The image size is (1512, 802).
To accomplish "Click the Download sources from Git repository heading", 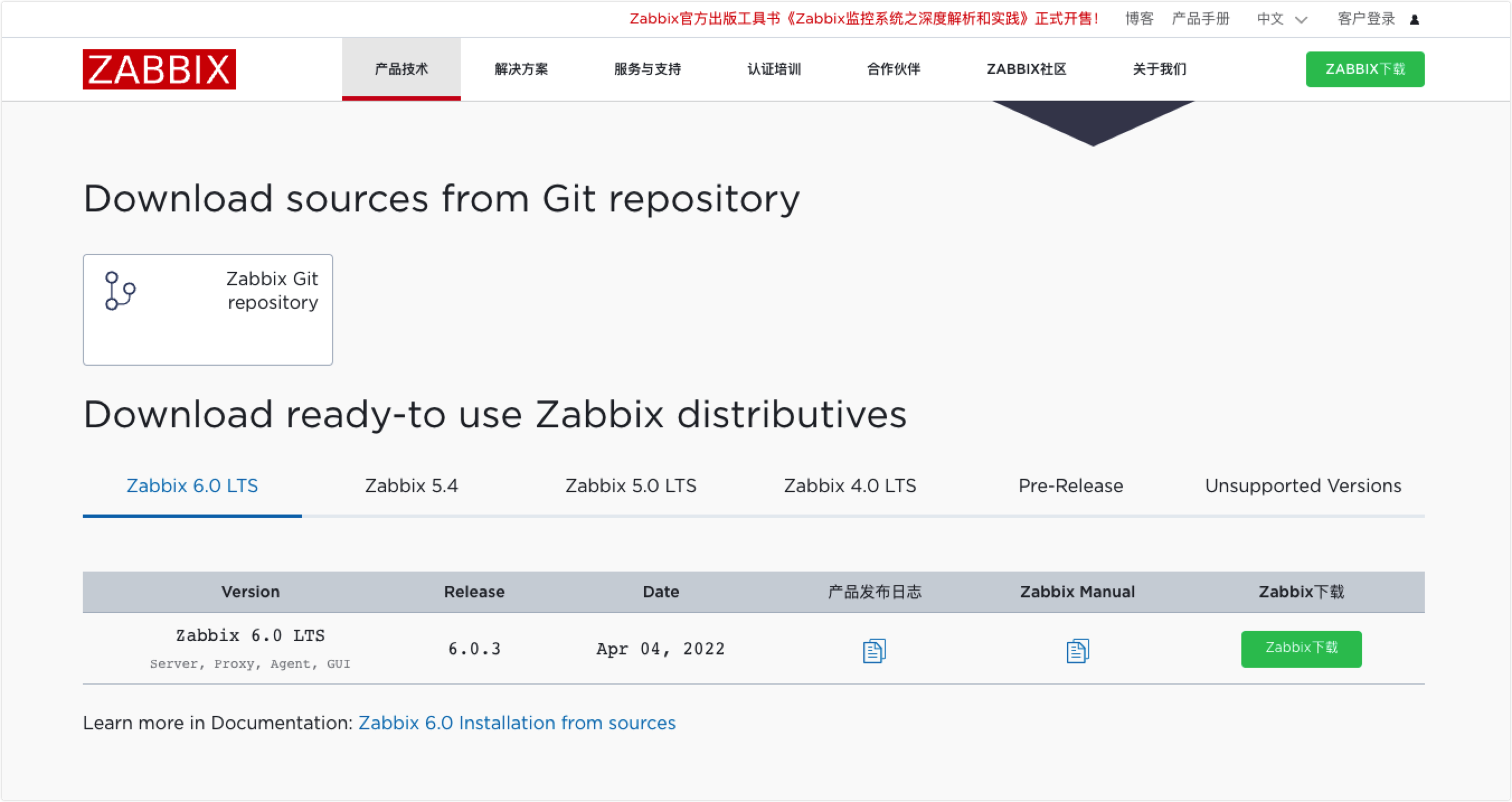I will point(441,199).
